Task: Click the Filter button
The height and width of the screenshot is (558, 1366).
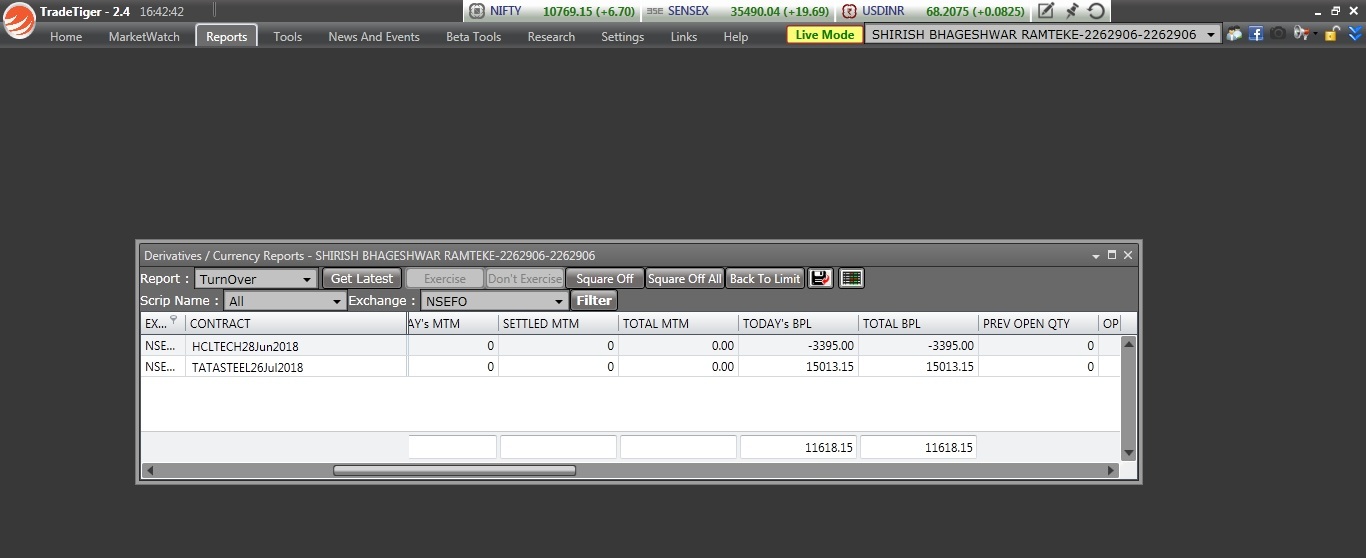Action: click(594, 300)
